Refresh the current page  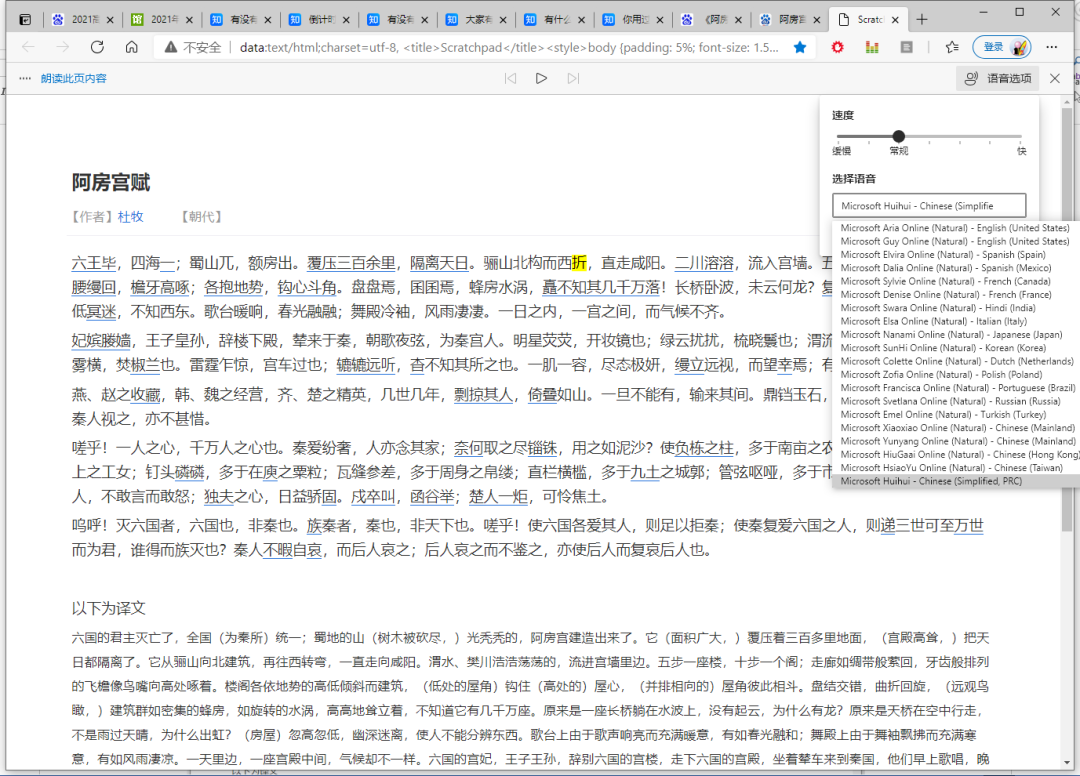click(x=96, y=47)
